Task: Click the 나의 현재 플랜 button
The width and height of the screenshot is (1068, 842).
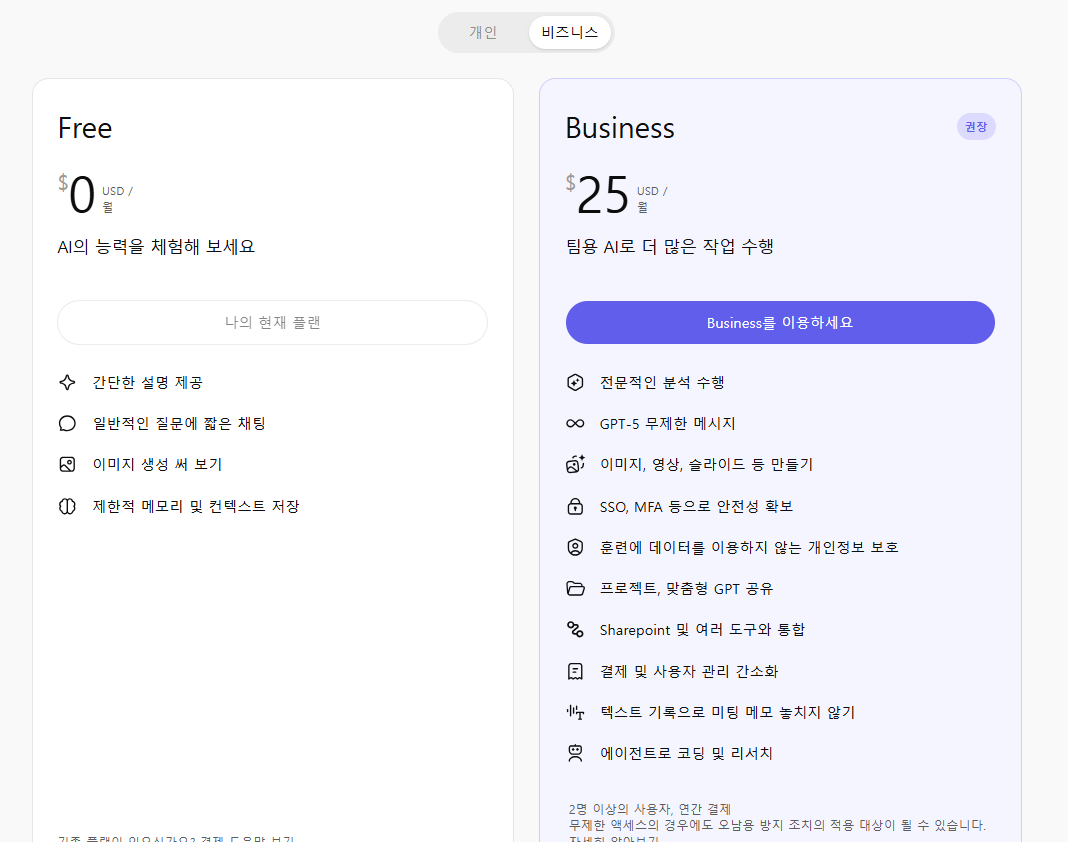Action: click(x=272, y=322)
